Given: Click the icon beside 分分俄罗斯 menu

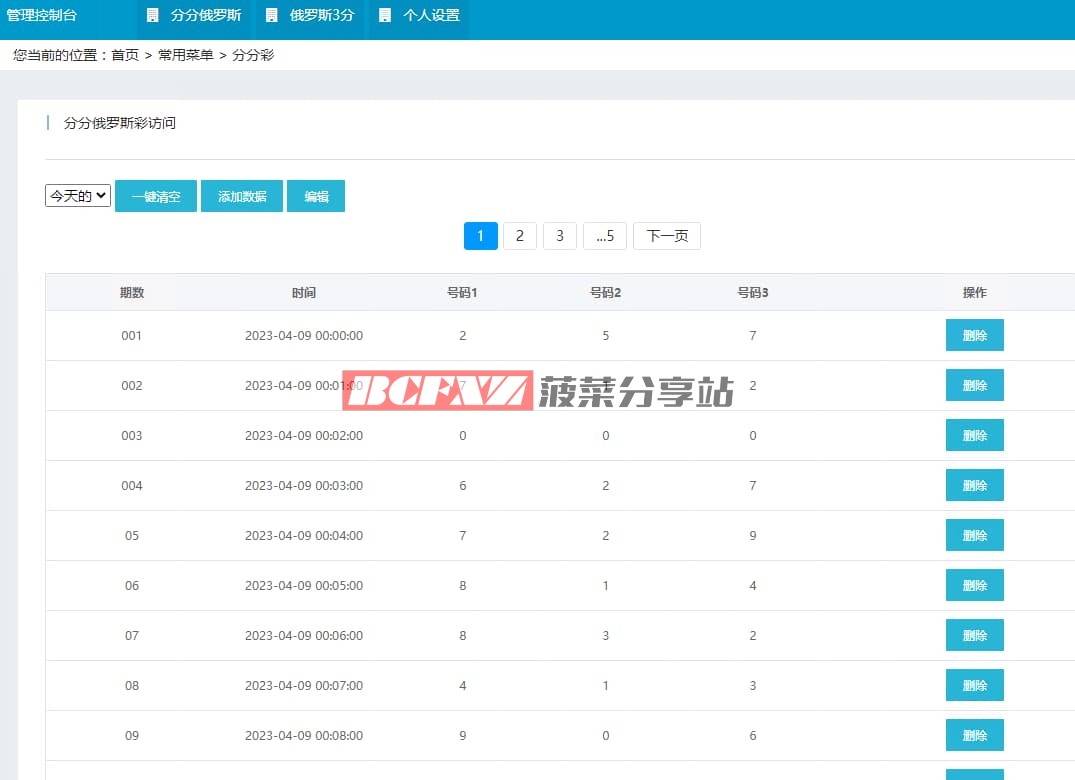Looking at the screenshot, I should pos(152,16).
